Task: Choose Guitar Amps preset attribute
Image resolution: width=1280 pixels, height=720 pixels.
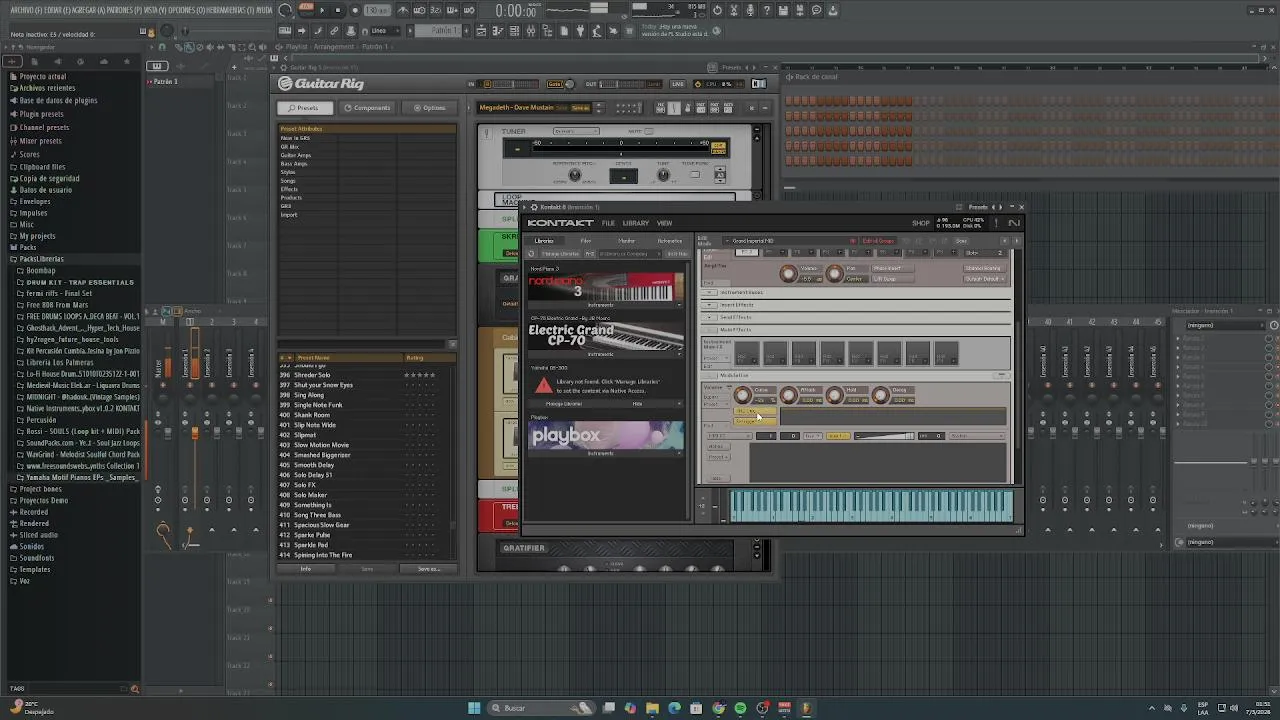Action: (x=296, y=155)
